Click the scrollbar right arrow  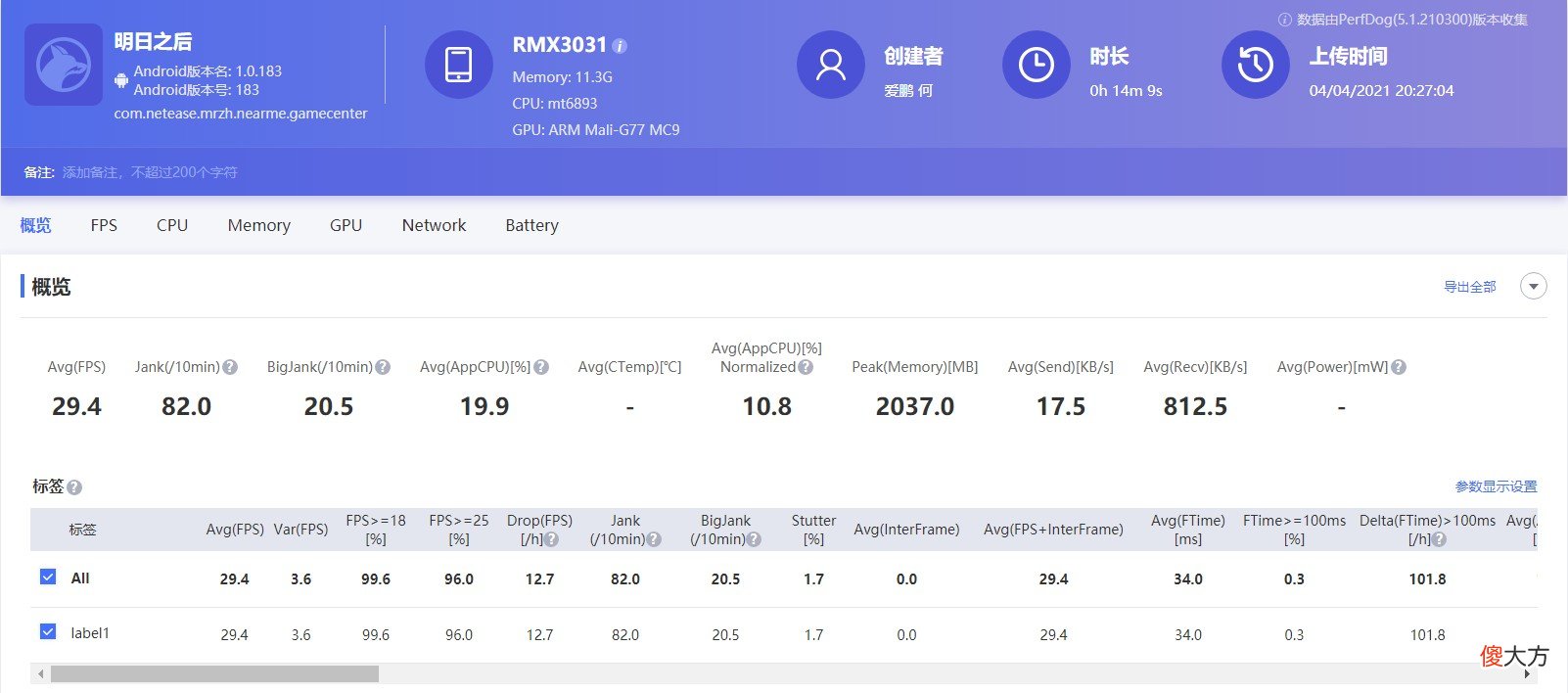click(1527, 673)
